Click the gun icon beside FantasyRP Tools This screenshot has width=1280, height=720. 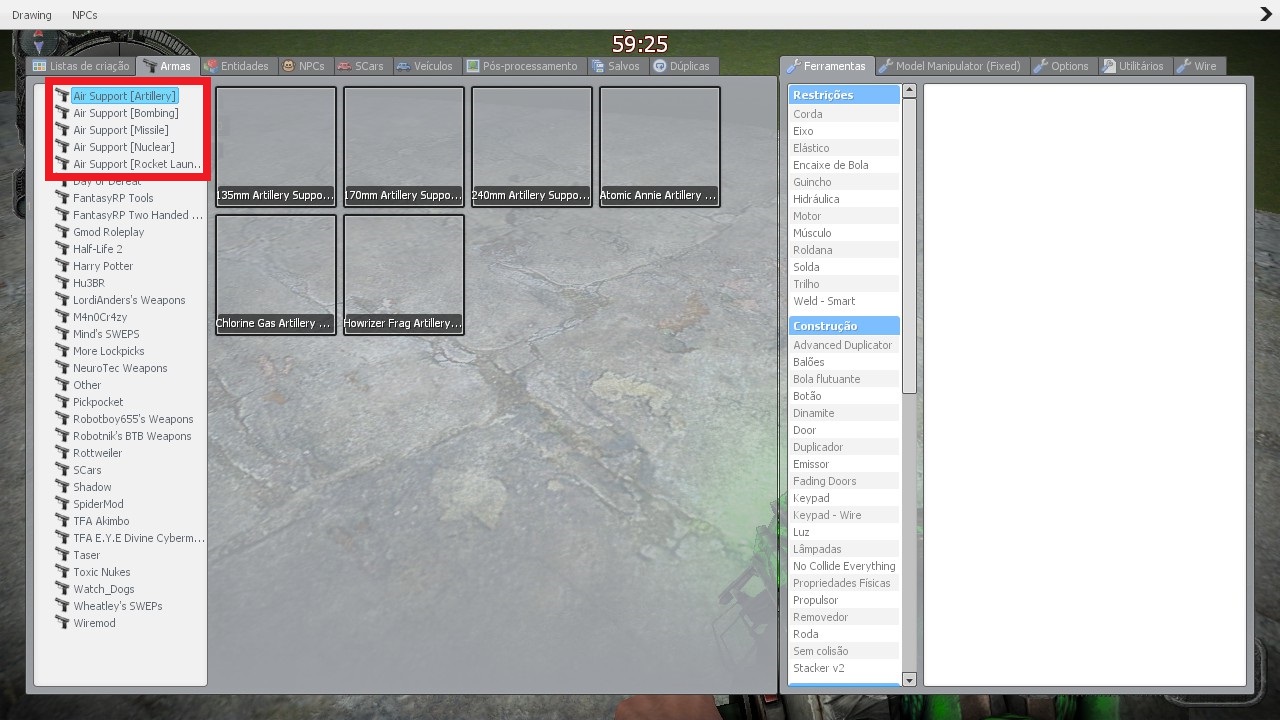pyautogui.click(x=62, y=198)
